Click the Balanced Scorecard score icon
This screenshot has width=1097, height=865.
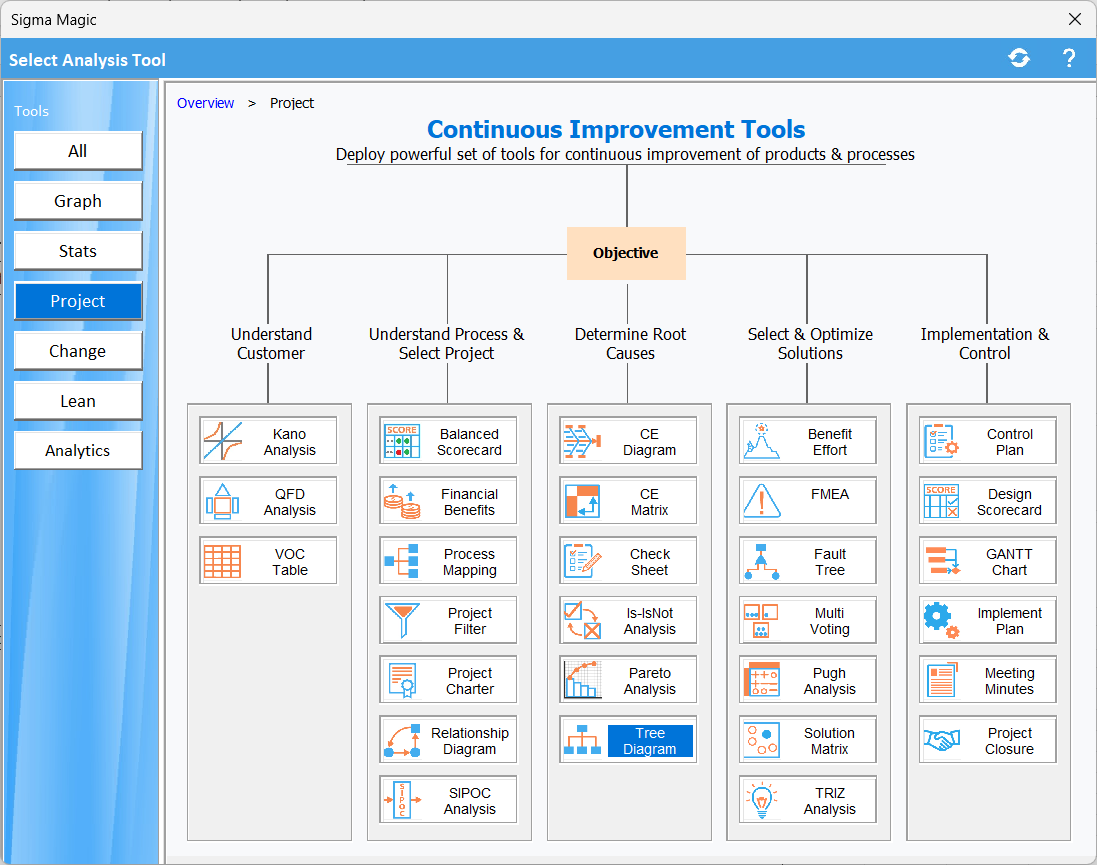tap(402, 441)
